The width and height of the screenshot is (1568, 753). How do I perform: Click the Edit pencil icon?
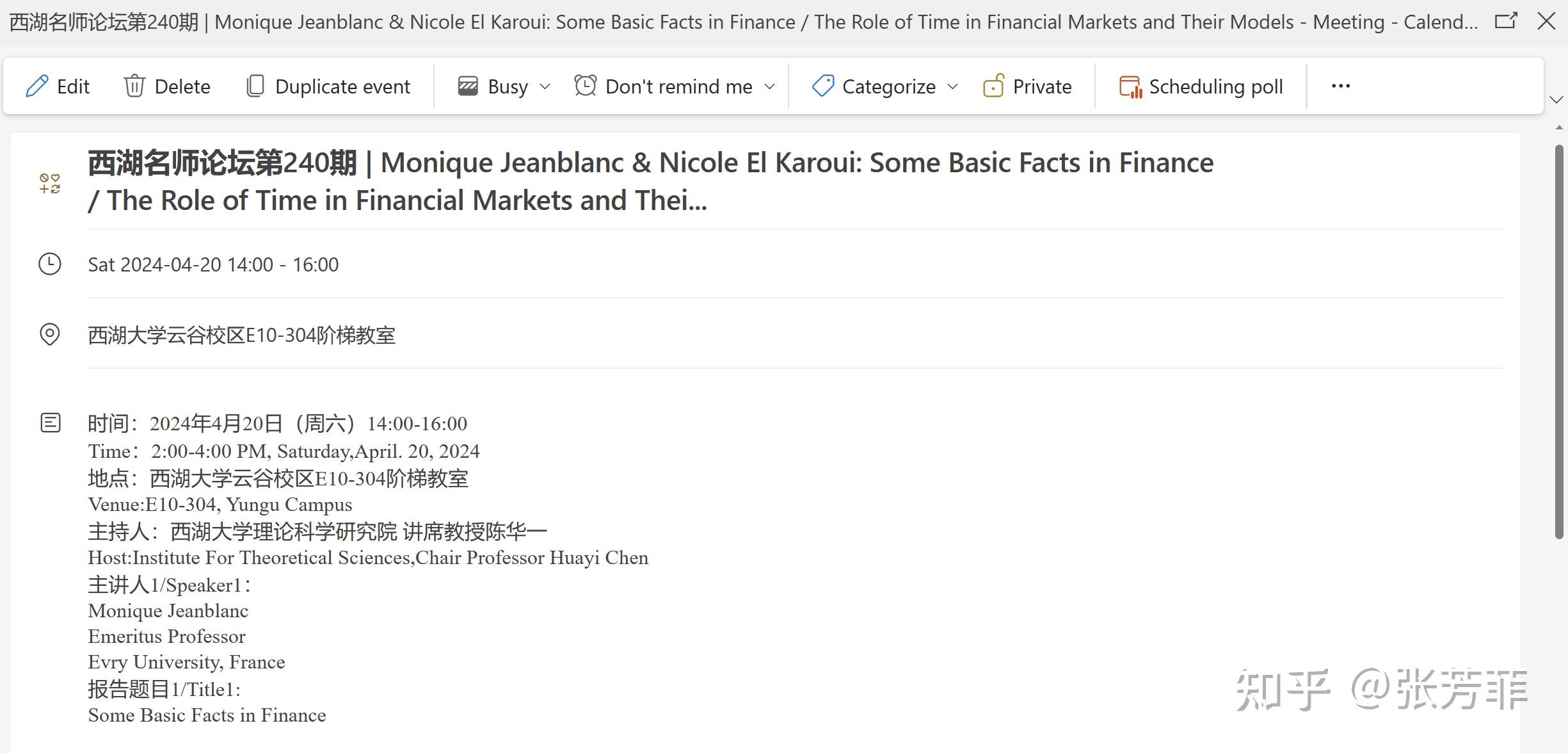[36, 86]
